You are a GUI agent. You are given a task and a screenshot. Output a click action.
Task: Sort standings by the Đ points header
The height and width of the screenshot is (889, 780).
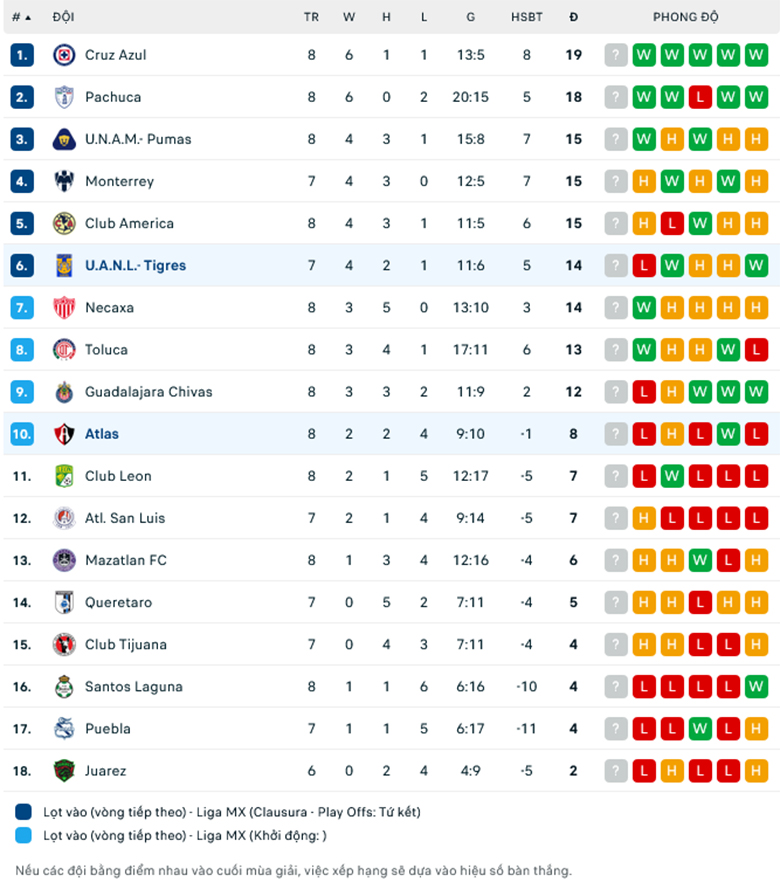pos(574,17)
